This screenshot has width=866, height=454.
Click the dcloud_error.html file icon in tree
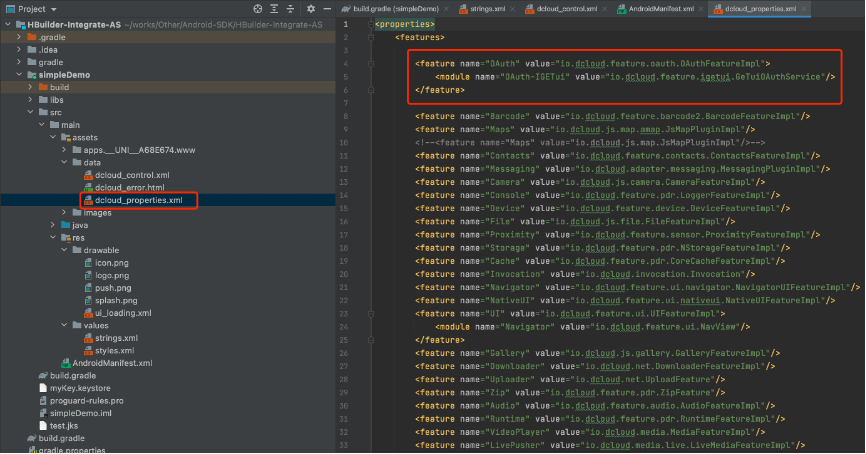click(x=88, y=188)
